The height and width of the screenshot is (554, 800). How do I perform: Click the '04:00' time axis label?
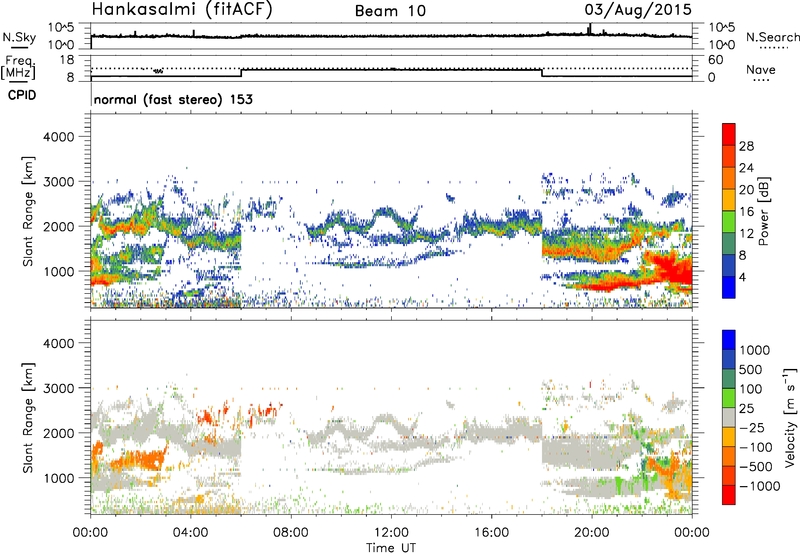[190, 533]
